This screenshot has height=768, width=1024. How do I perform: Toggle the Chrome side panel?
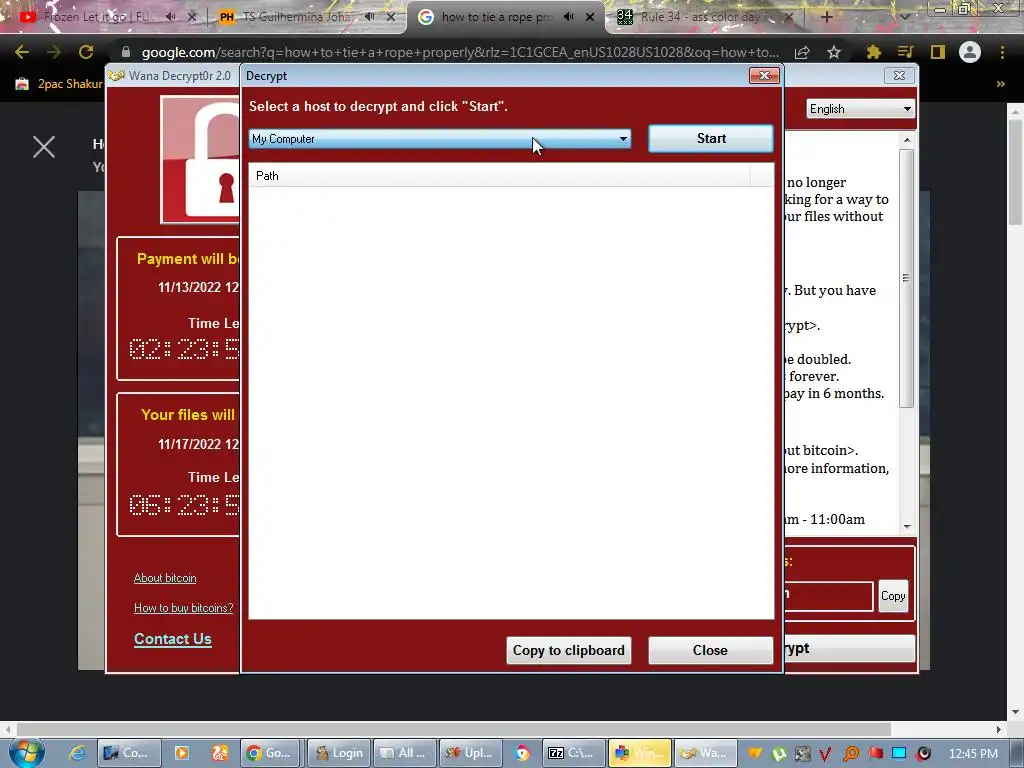[x=938, y=52]
